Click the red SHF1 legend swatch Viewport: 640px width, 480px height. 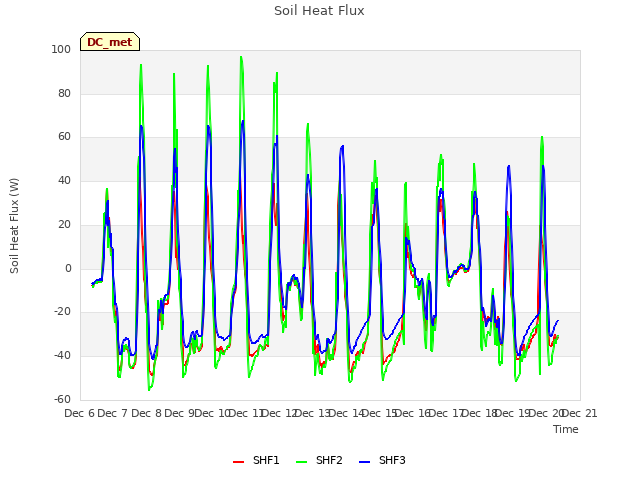point(238,462)
